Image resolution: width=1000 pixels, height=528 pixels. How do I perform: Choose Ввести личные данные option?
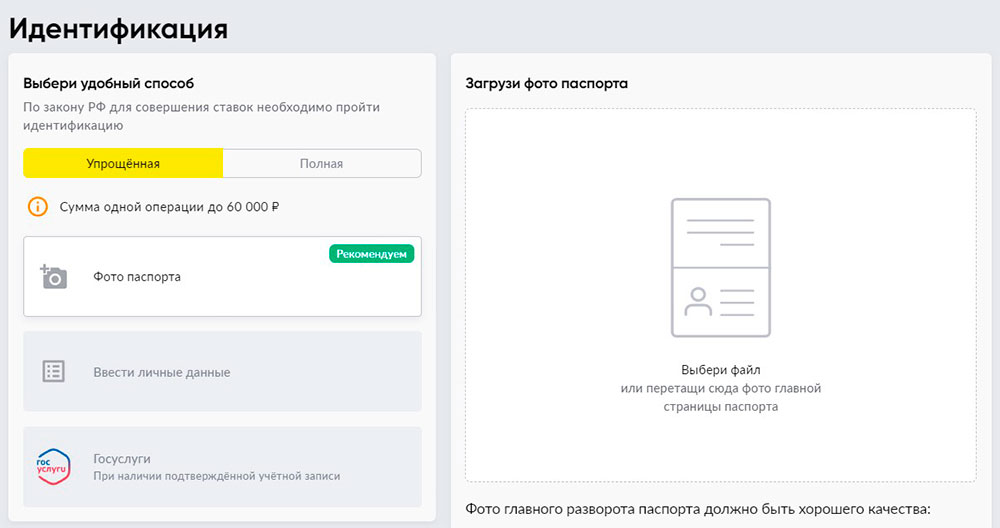click(x=223, y=371)
